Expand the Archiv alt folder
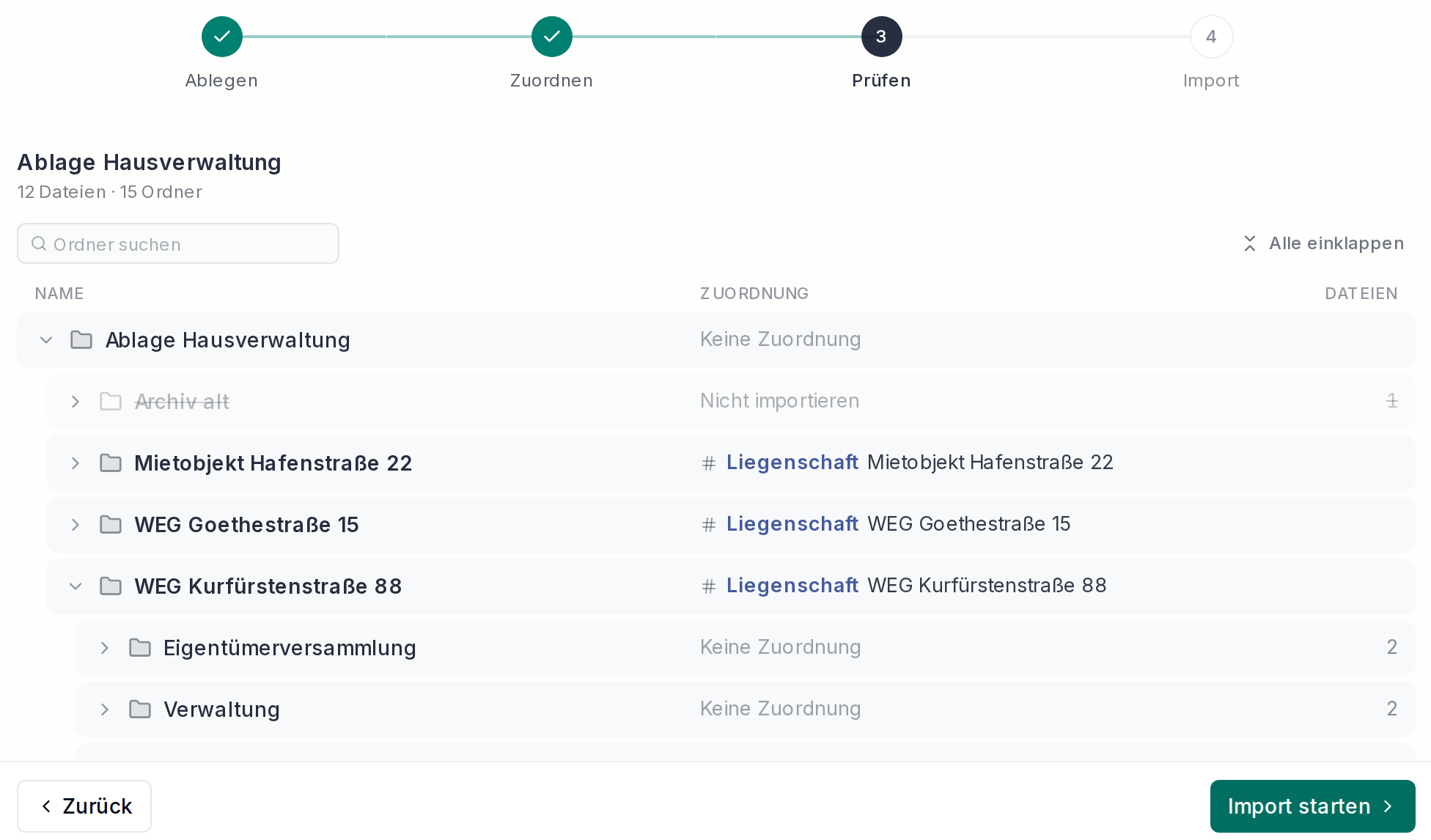Image resolution: width=1431 pixels, height=840 pixels. (76, 402)
